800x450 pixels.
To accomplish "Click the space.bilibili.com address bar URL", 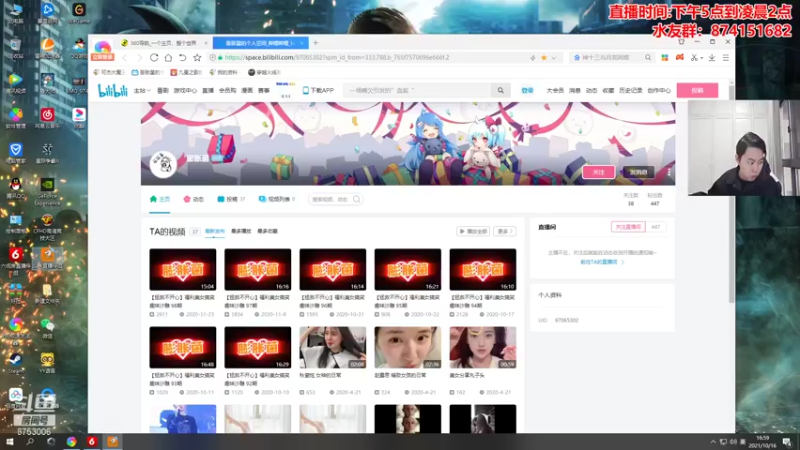I will pos(337,58).
